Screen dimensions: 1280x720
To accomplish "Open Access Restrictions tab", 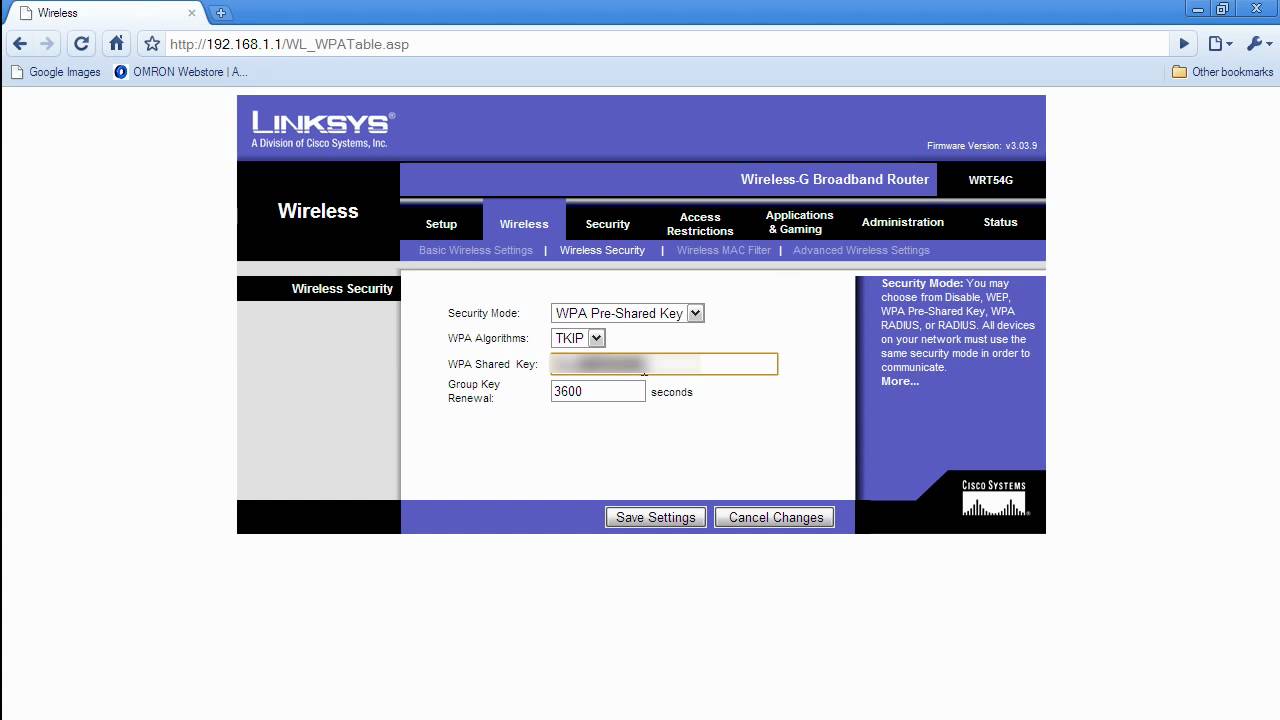I will click(700, 223).
